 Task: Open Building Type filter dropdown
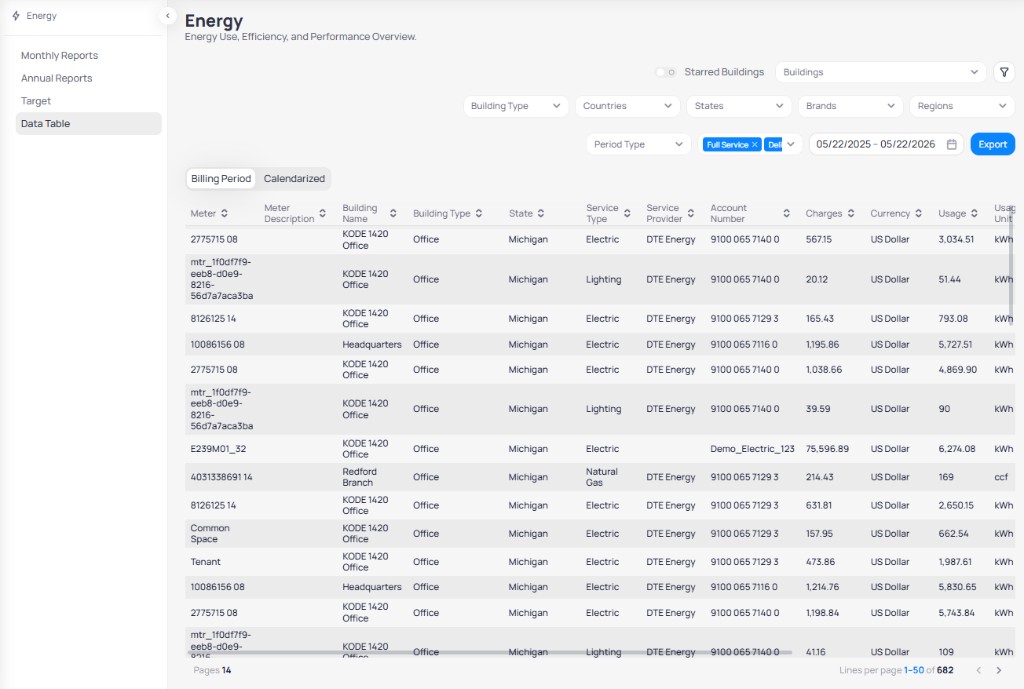coord(515,106)
